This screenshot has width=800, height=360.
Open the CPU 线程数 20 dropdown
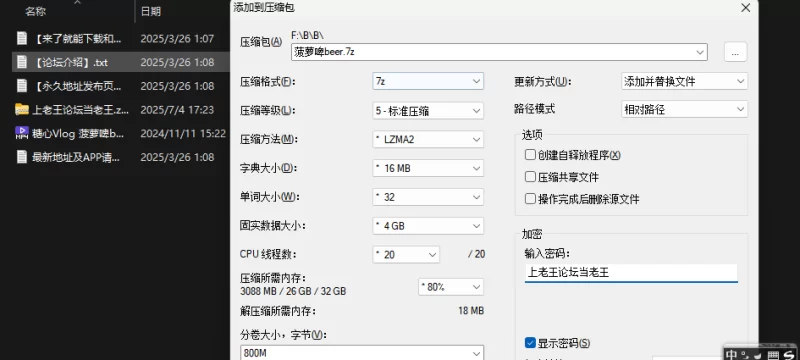click(406, 254)
